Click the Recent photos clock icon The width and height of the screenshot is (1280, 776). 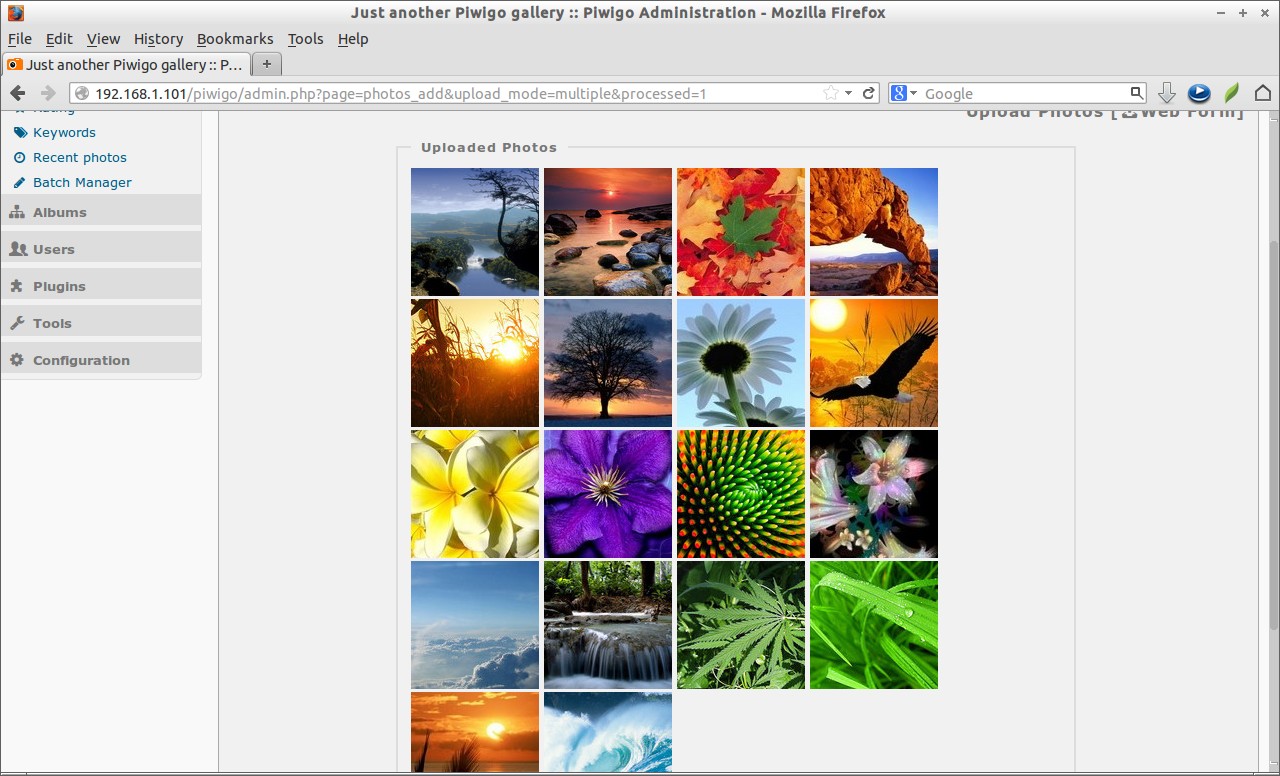pyautogui.click(x=19, y=157)
